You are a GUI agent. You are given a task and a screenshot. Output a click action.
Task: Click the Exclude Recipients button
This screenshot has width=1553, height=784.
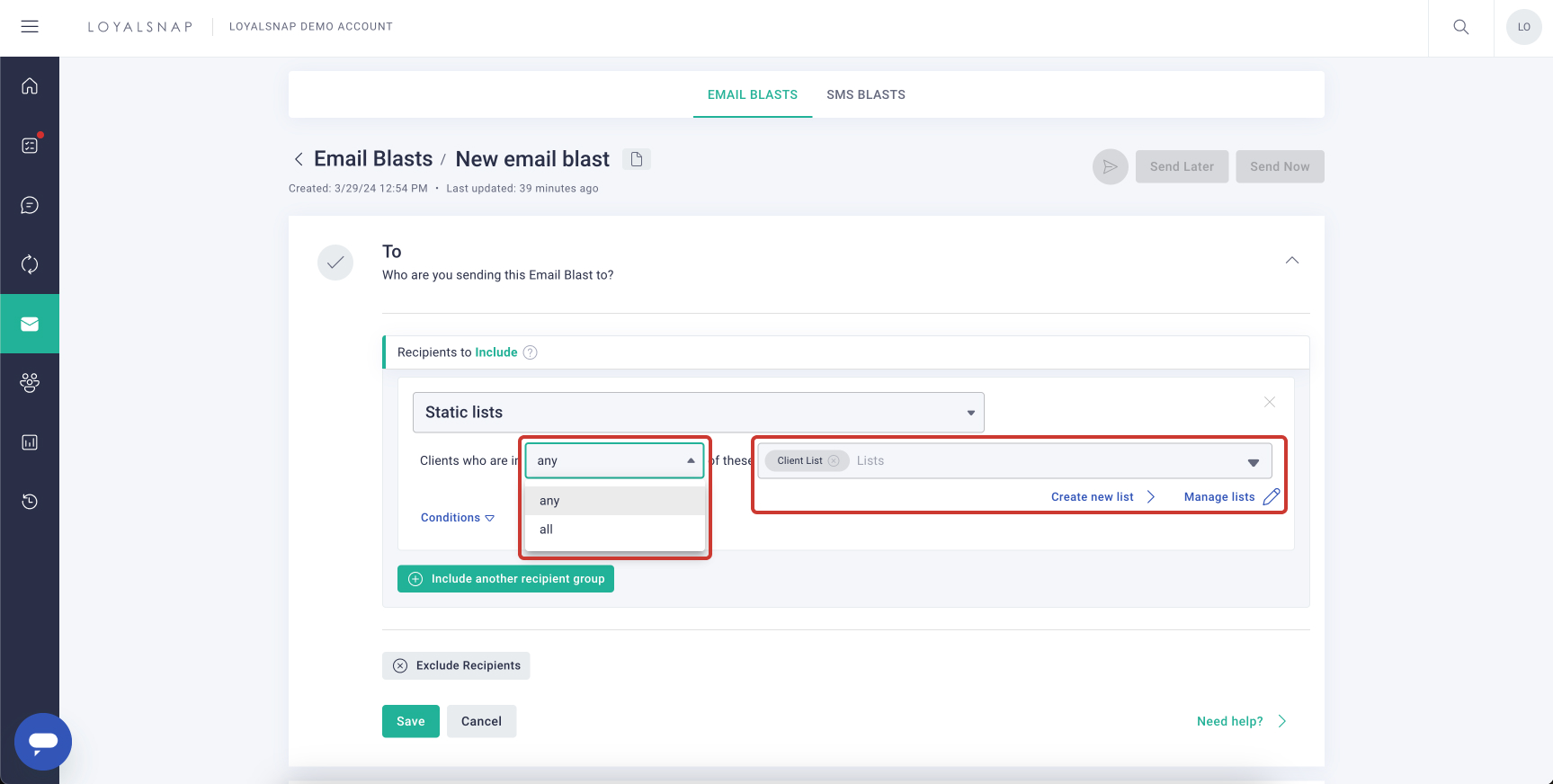[456, 665]
